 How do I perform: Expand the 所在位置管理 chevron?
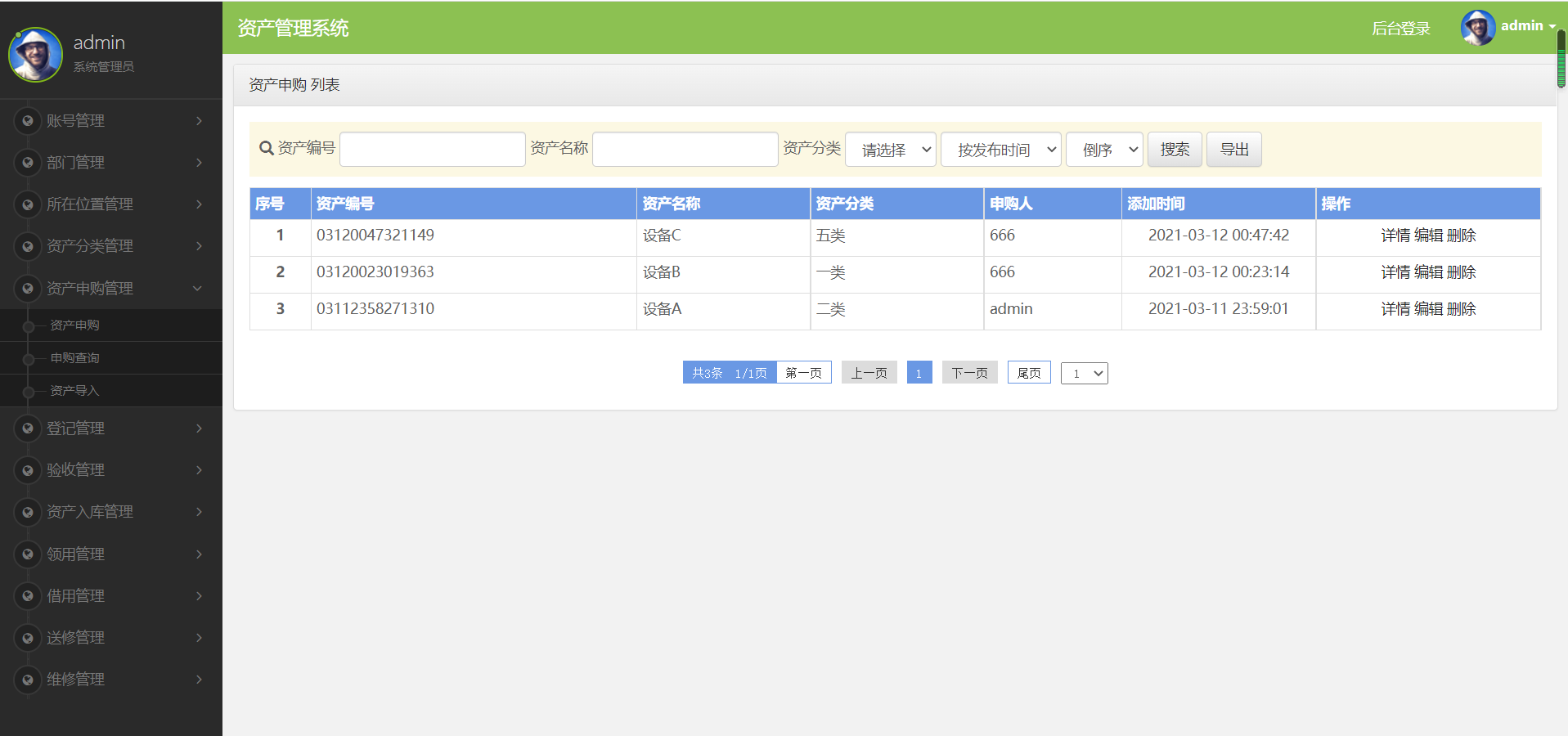(x=199, y=204)
